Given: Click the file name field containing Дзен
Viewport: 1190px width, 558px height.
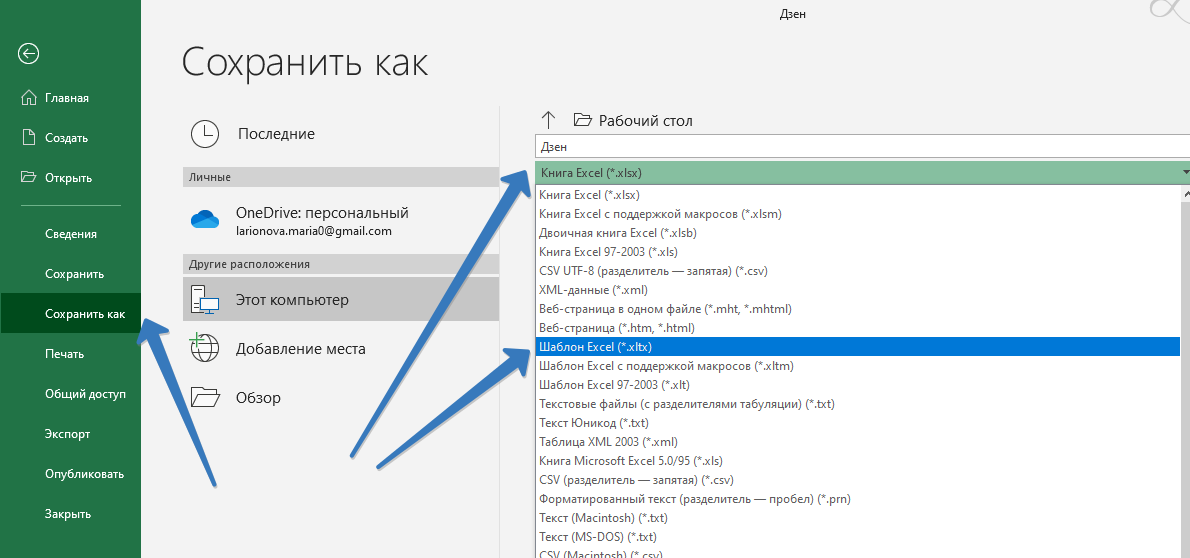Looking at the screenshot, I should click(x=862, y=147).
